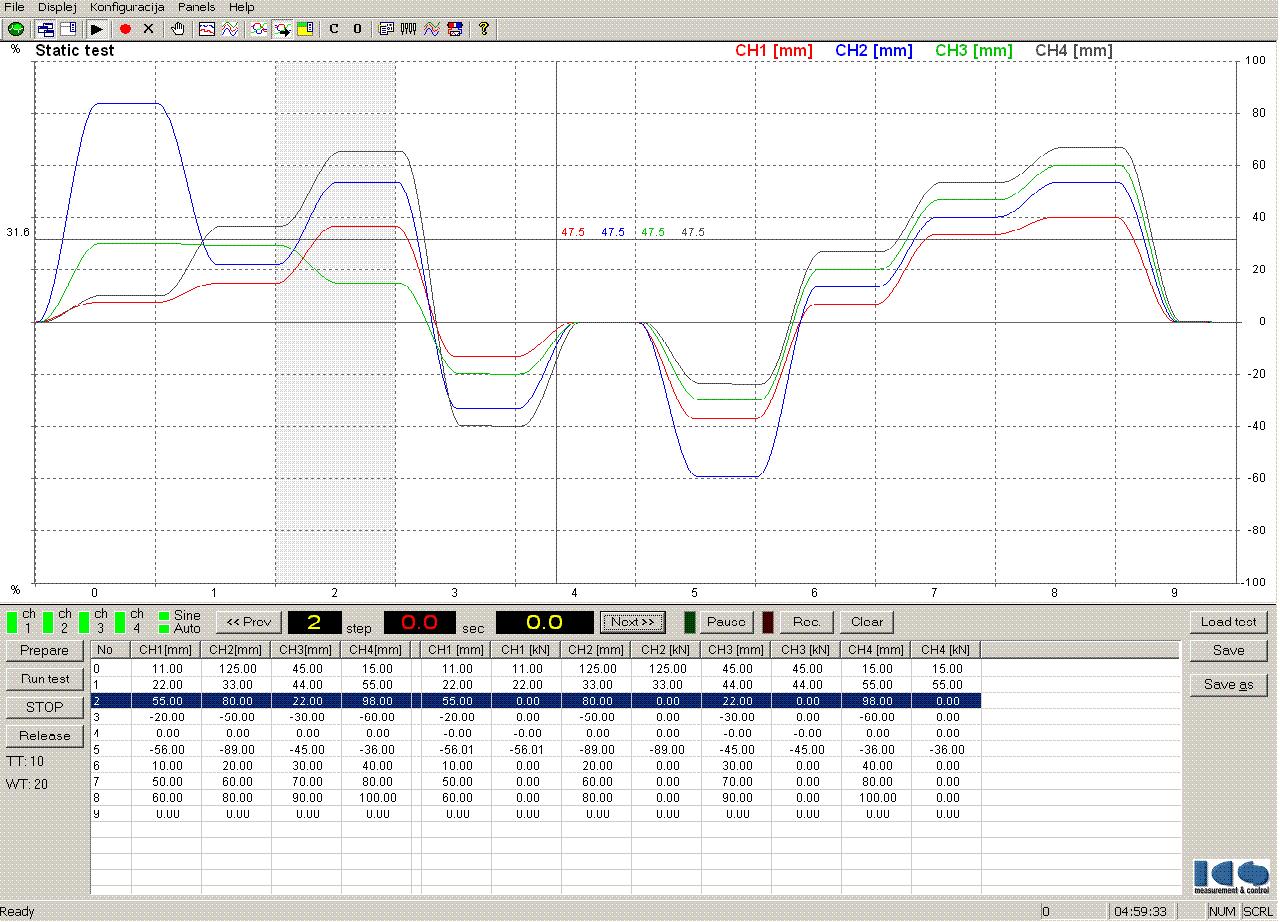Click the CH3 [mm] green legend label
Image resolution: width=1280 pixels, height=922 pixels.
click(x=974, y=51)
